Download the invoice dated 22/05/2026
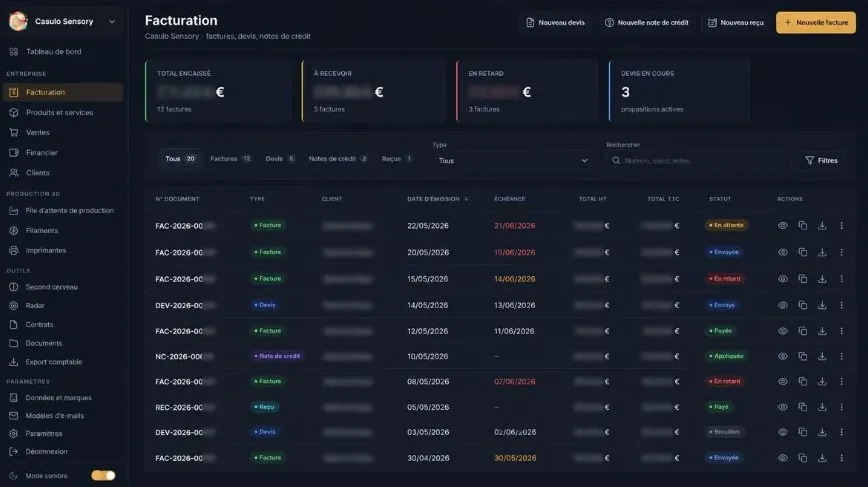 [x=822, y=225]
